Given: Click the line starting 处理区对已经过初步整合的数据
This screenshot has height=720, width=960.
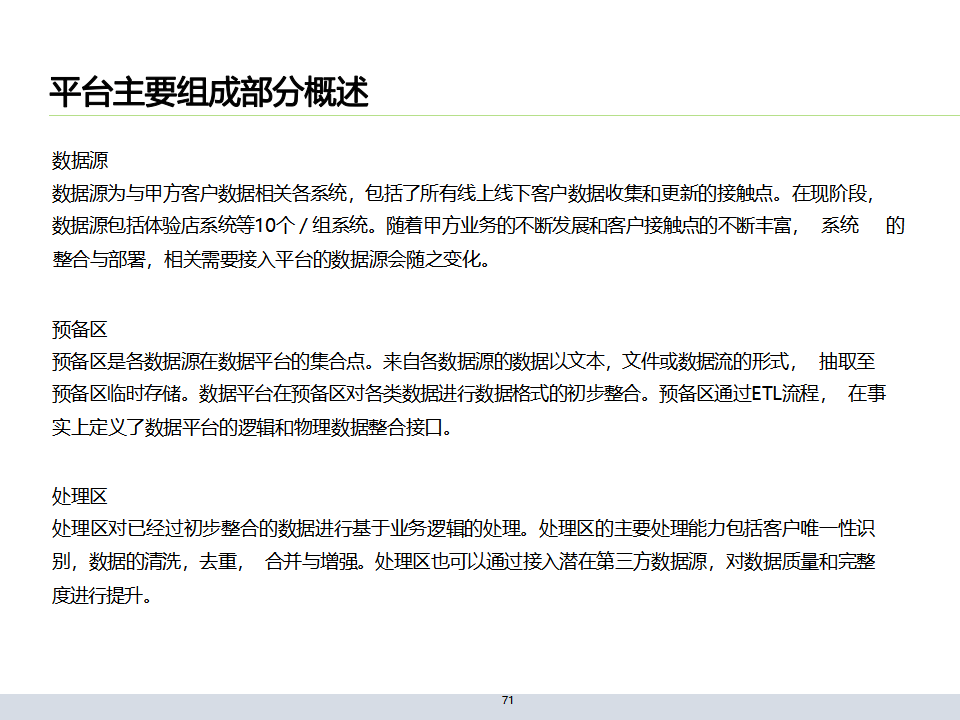Looking at the screenshot, I should tap(463, 528).
